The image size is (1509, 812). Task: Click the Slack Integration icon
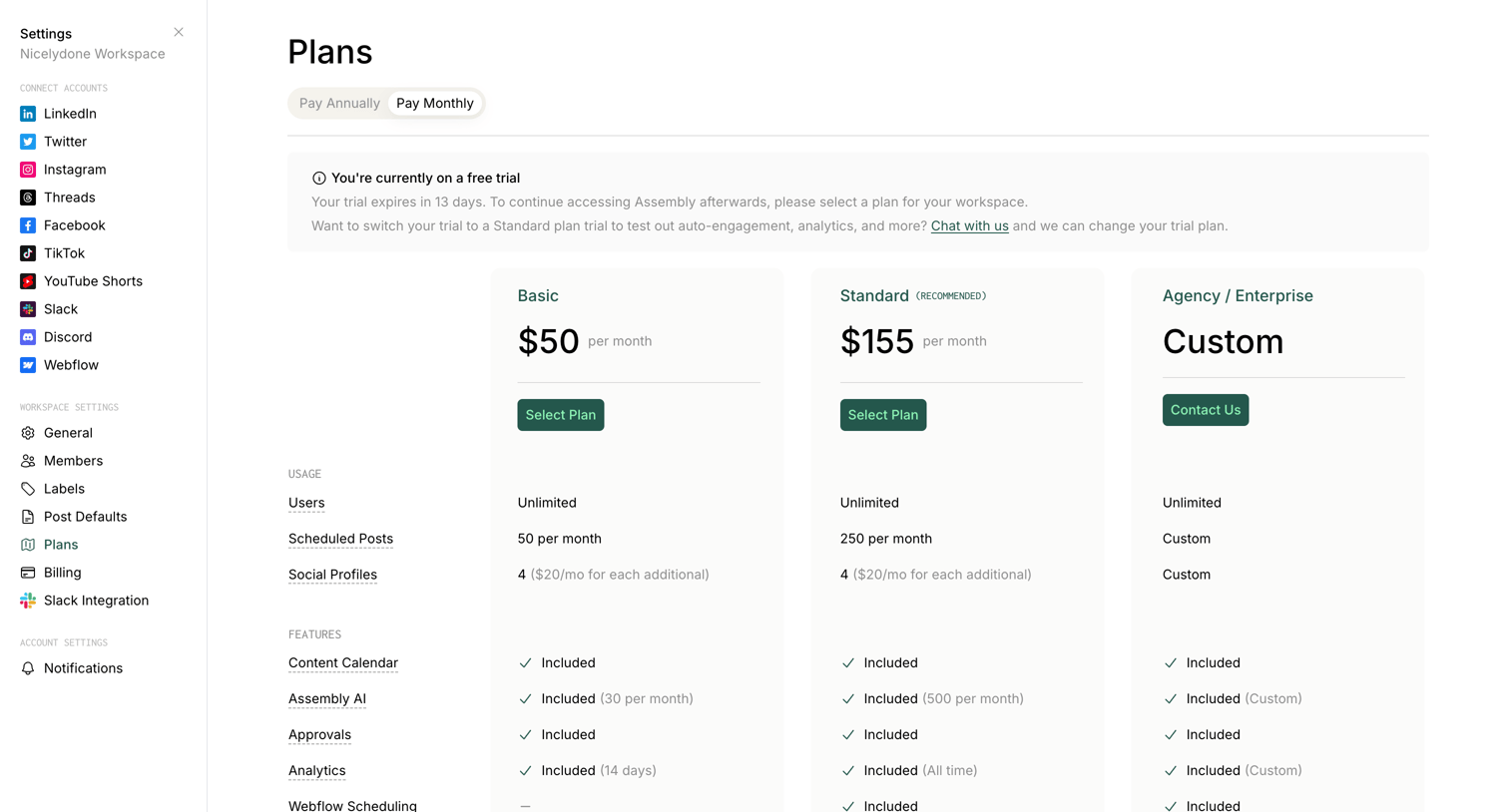coord(28,601)
